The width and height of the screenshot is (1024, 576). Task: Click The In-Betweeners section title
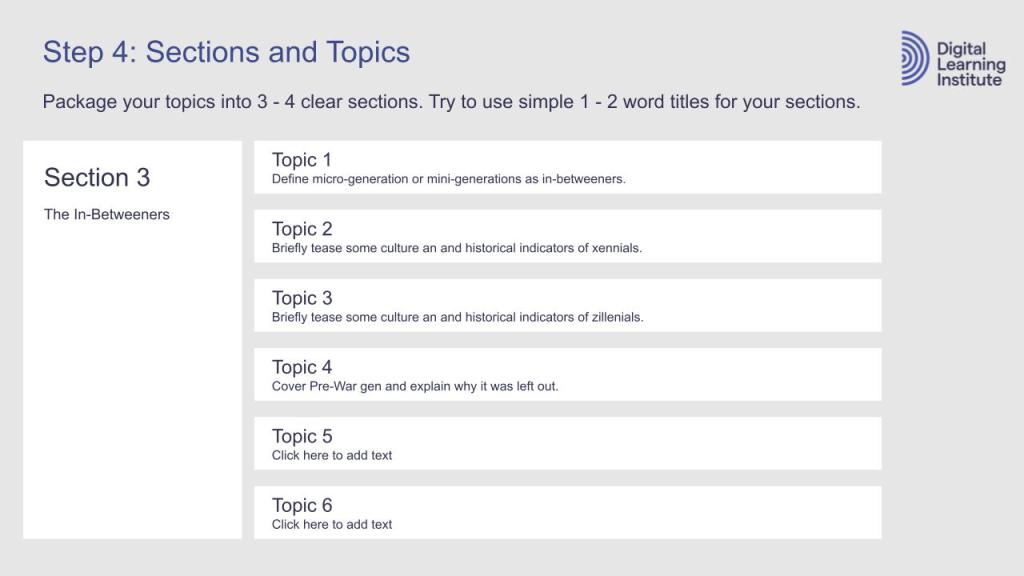point(107,214)
